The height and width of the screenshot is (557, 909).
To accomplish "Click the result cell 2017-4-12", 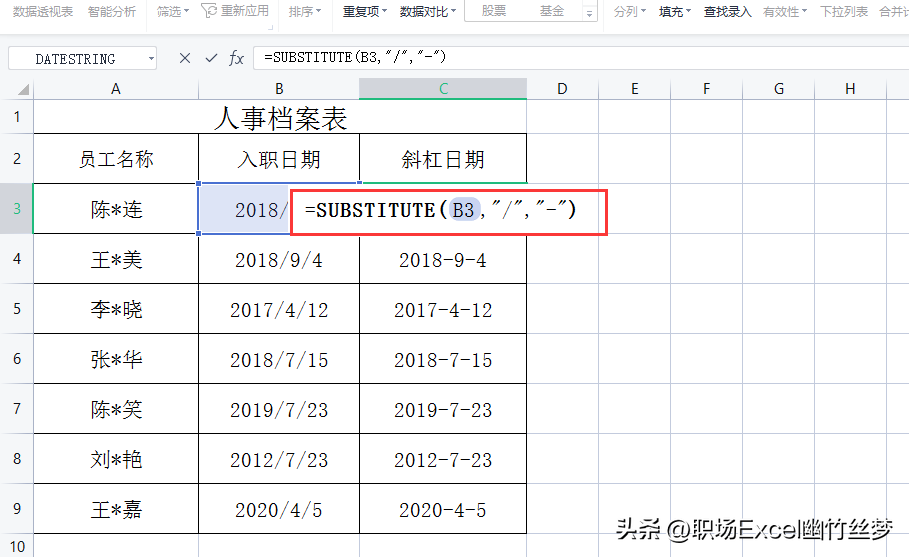I will (443, 309).
